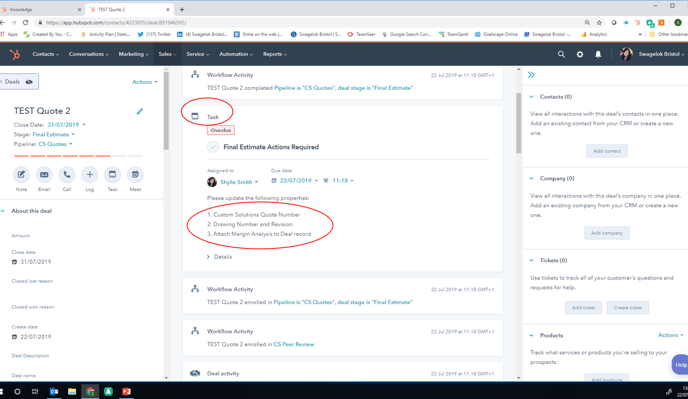Collapse the About this deal section
The width and height of the screenshot is (688, 399).
[x=3, y=211]
